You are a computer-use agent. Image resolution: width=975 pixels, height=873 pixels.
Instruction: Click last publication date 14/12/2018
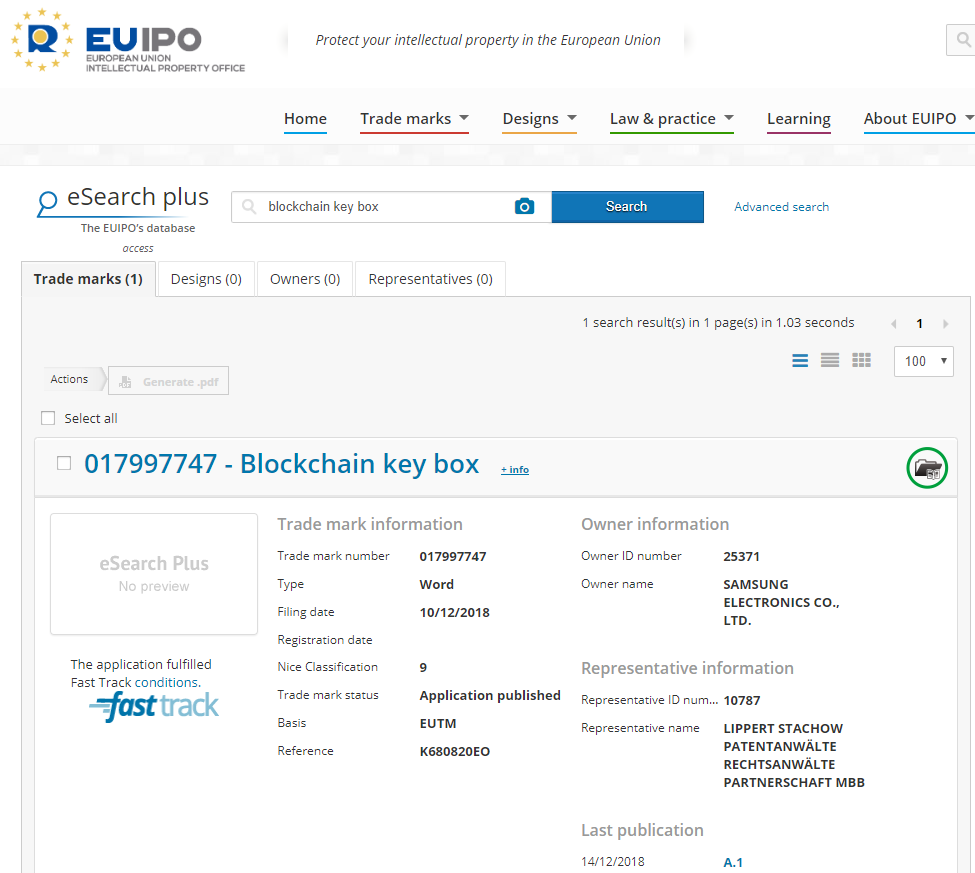[x=613, y=862]
